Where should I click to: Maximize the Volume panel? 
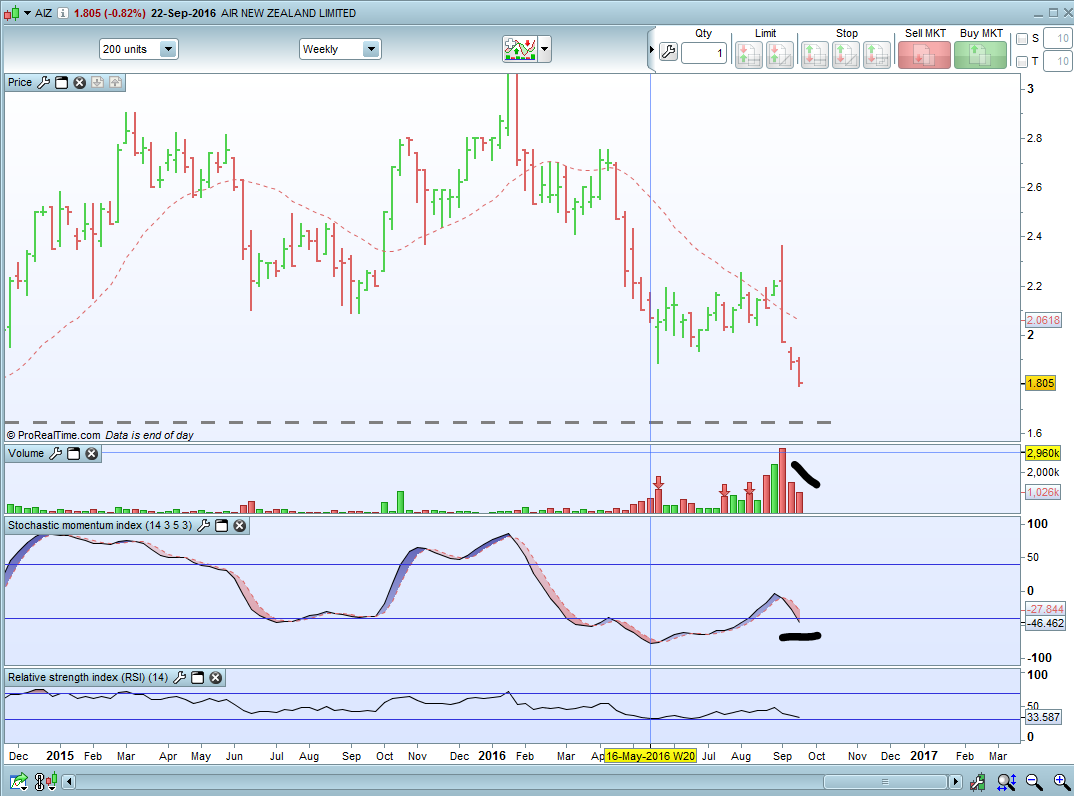tap(73, 453)
